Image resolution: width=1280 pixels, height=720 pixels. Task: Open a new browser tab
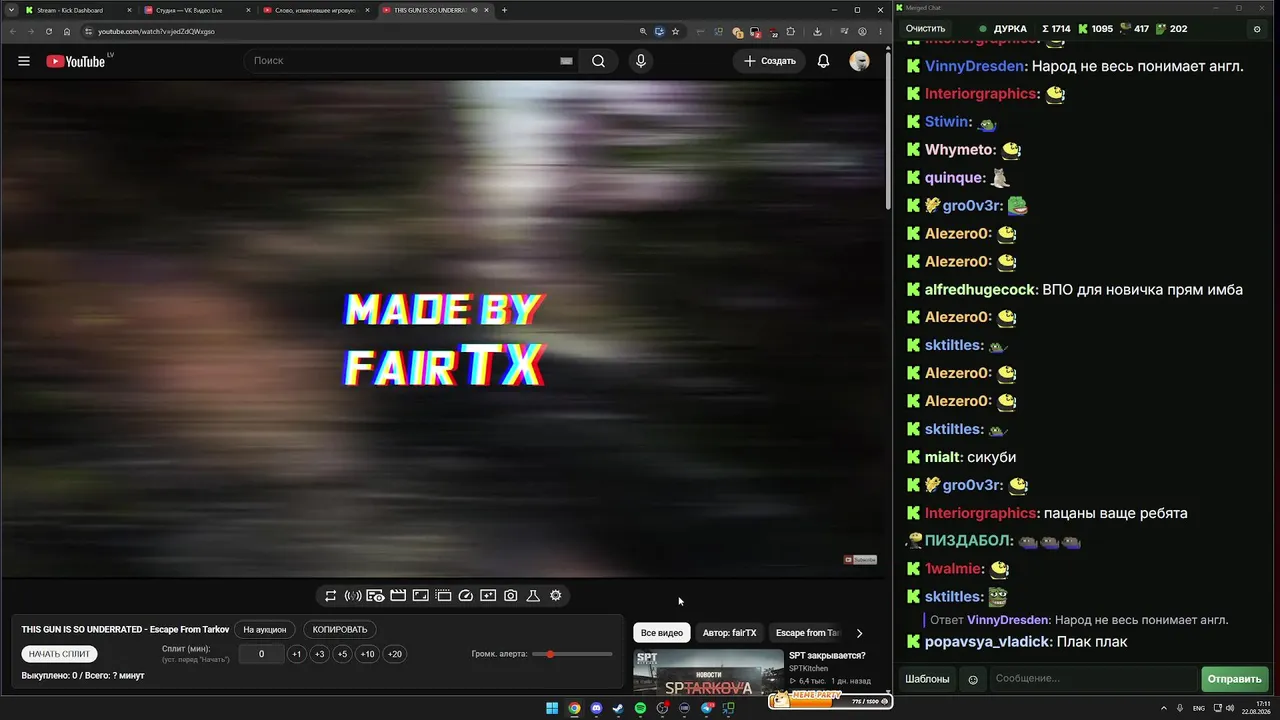[504, 10]
